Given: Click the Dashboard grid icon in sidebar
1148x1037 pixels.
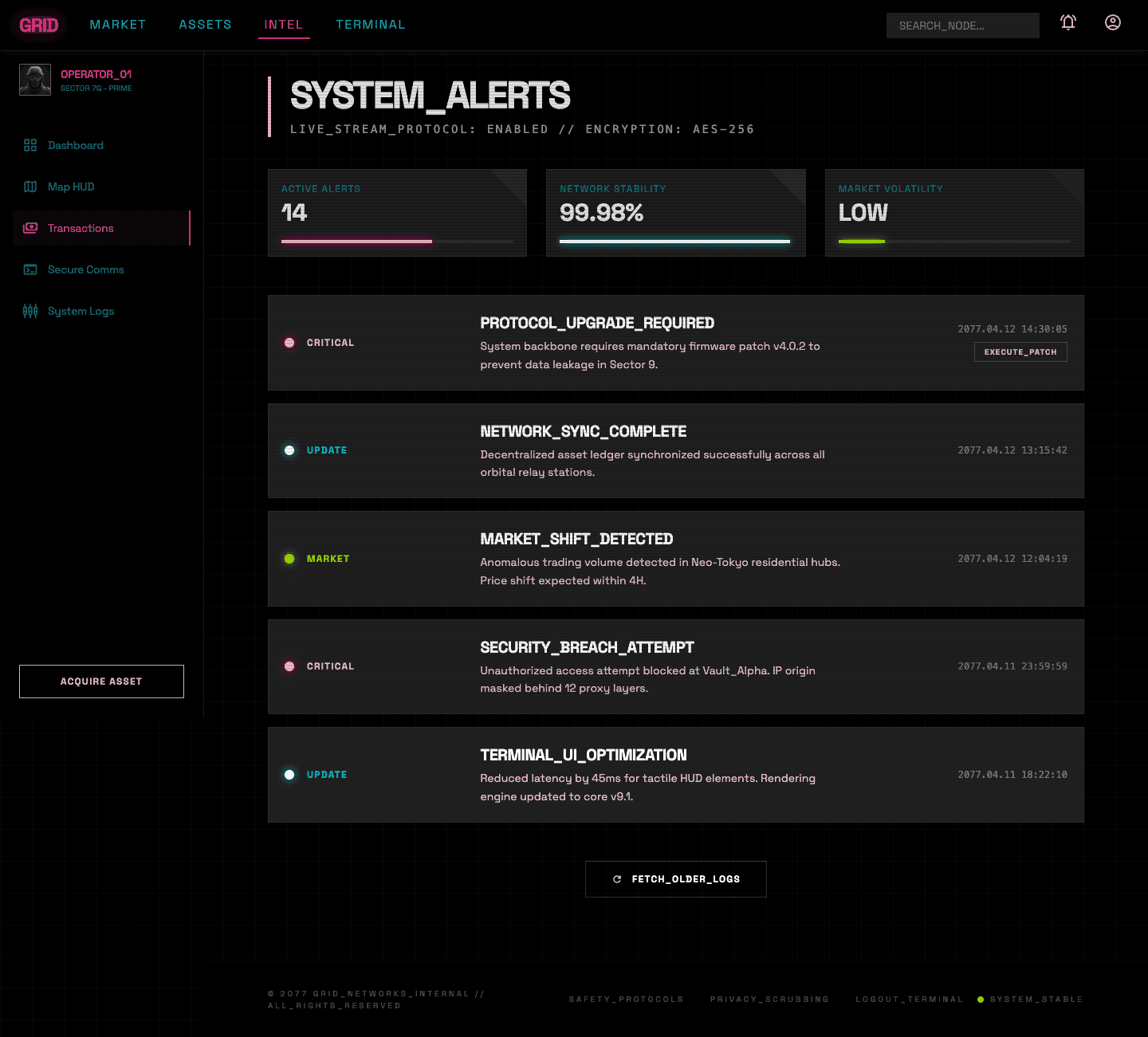Looking at the screenshot, I should (x=30, y=145).
